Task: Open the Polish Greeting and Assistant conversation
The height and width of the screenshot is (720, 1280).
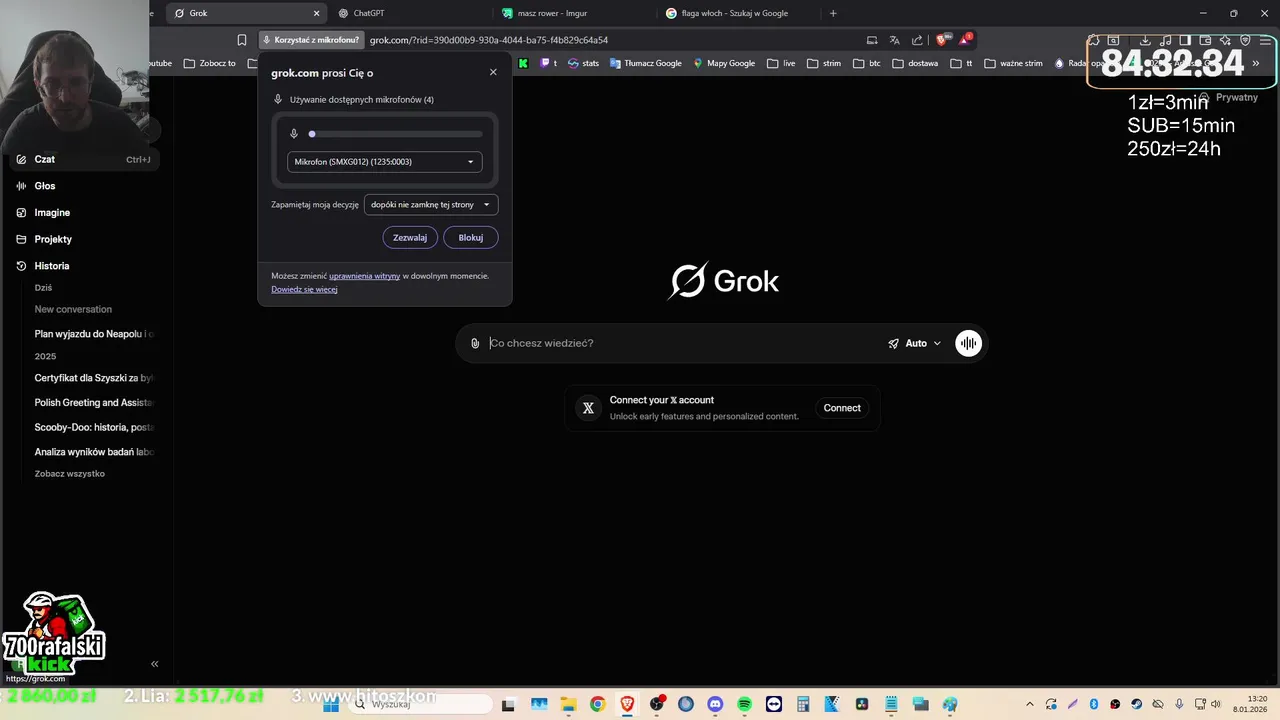Action: [94, 402]
